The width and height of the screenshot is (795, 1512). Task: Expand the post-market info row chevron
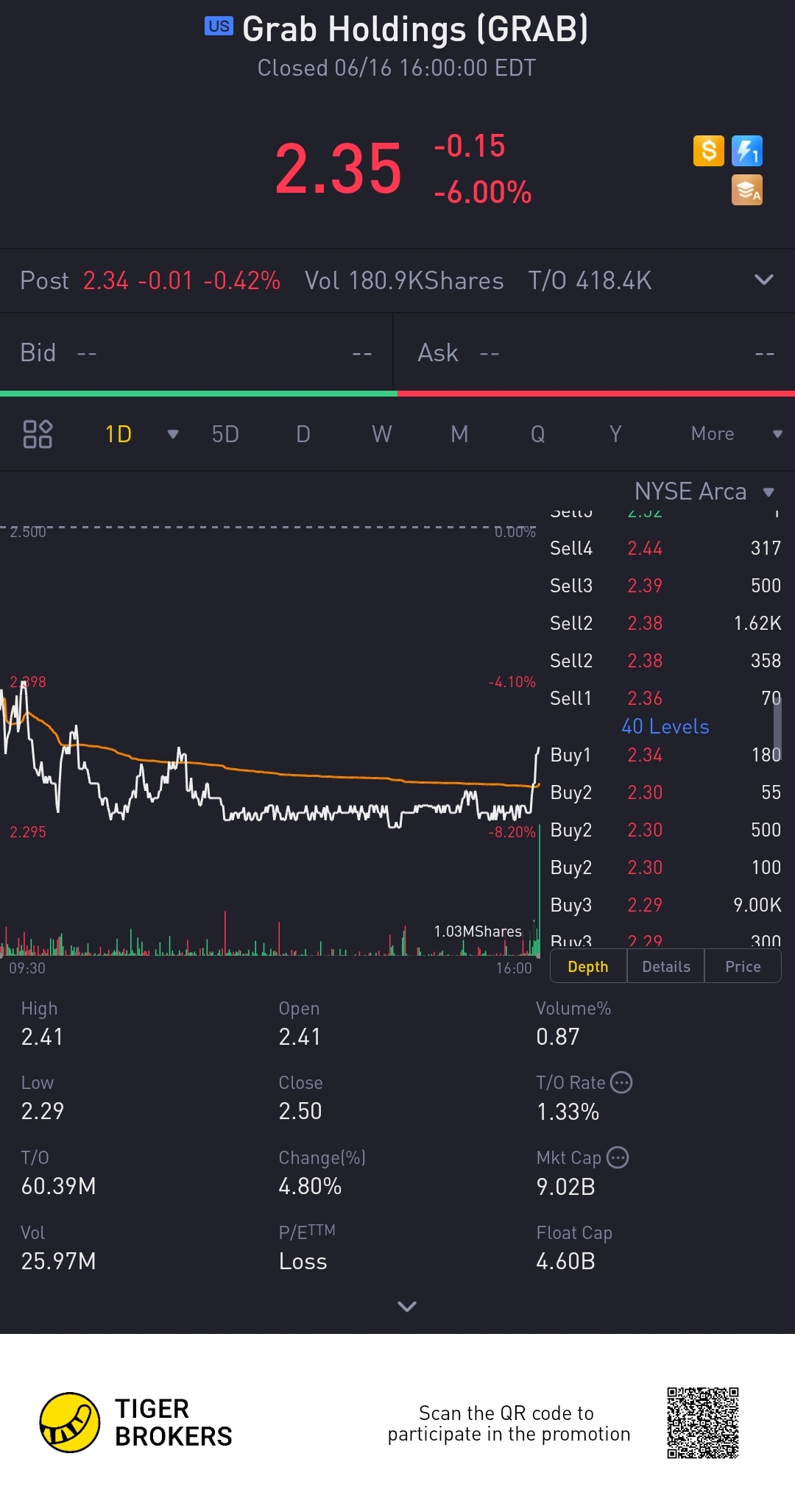tap(764, 280)
